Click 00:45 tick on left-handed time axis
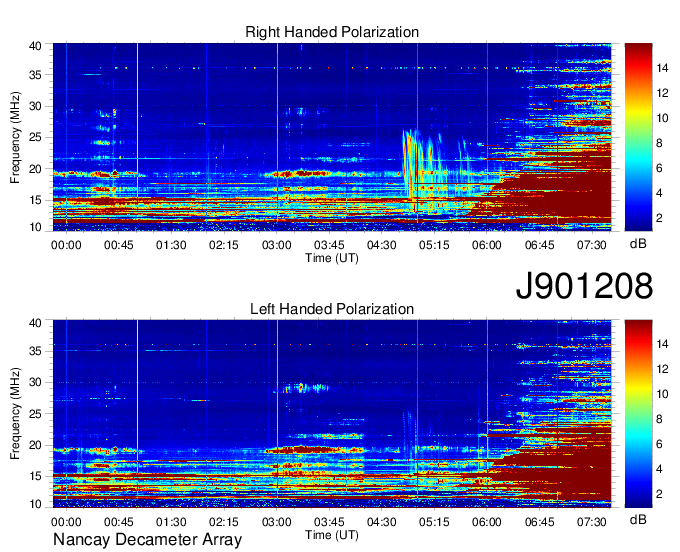 coord(119,522)
